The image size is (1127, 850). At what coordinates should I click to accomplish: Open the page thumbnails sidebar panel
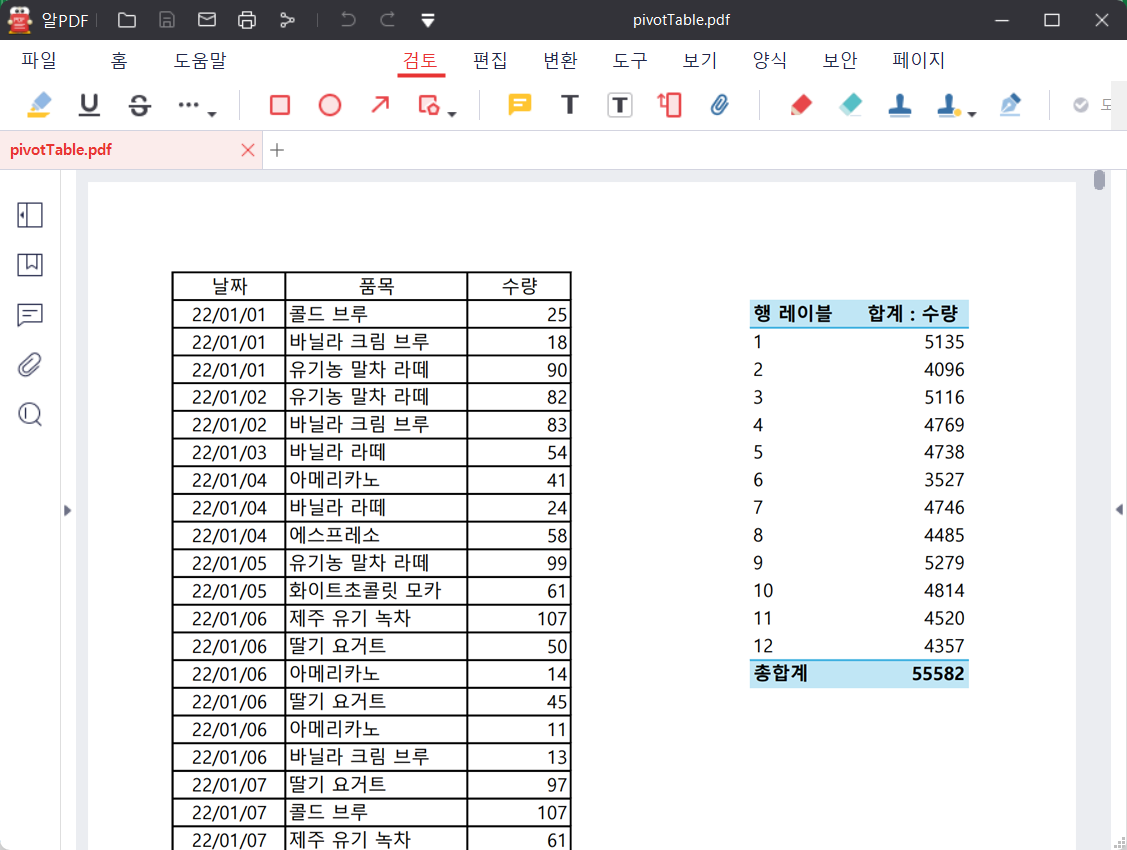[x=30, y=215]
